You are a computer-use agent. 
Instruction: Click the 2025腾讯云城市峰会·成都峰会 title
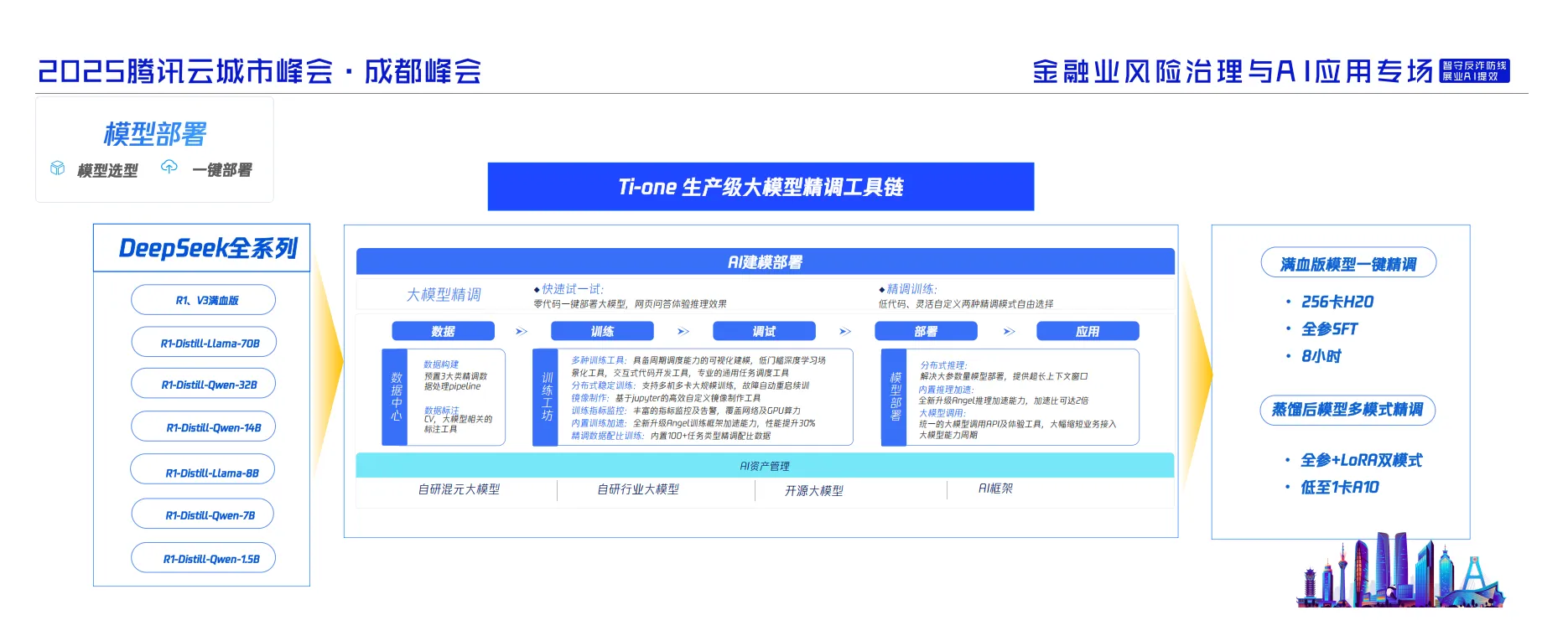click(260, 71)
